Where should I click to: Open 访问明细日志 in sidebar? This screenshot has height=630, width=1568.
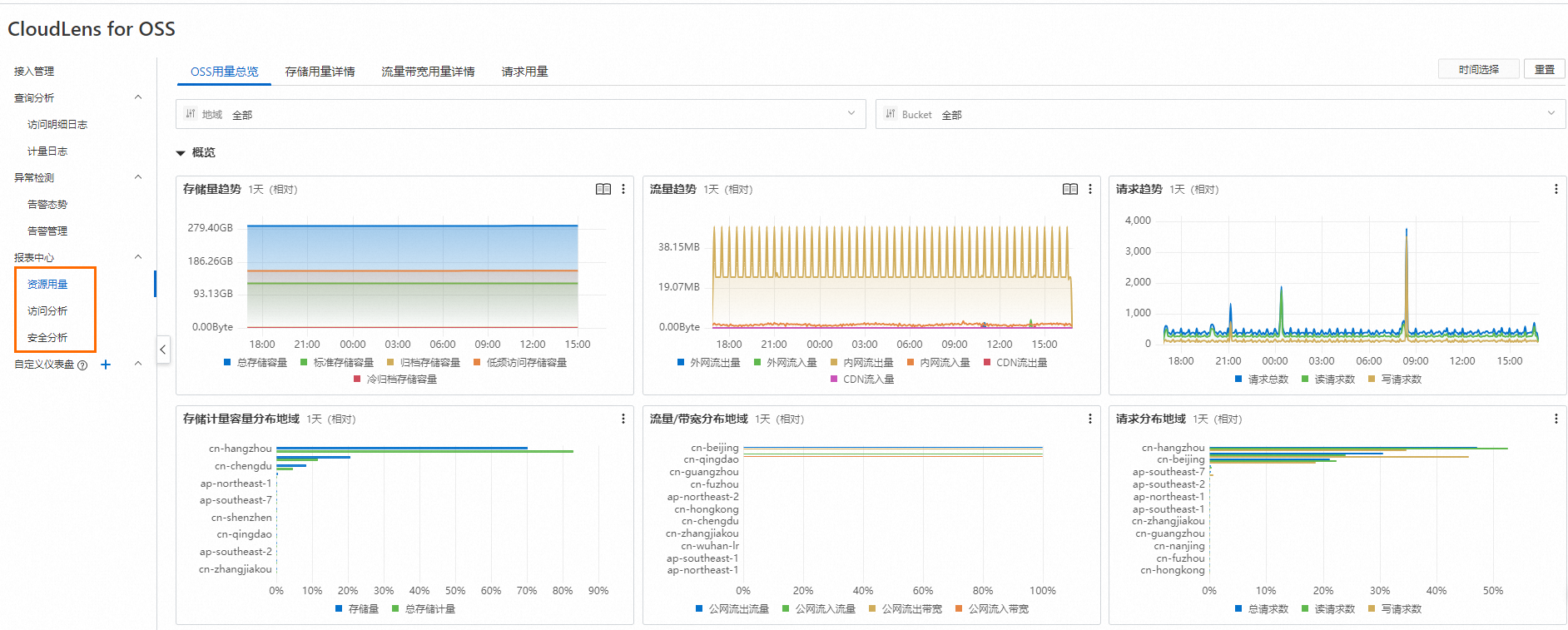[x=57, y=125]
